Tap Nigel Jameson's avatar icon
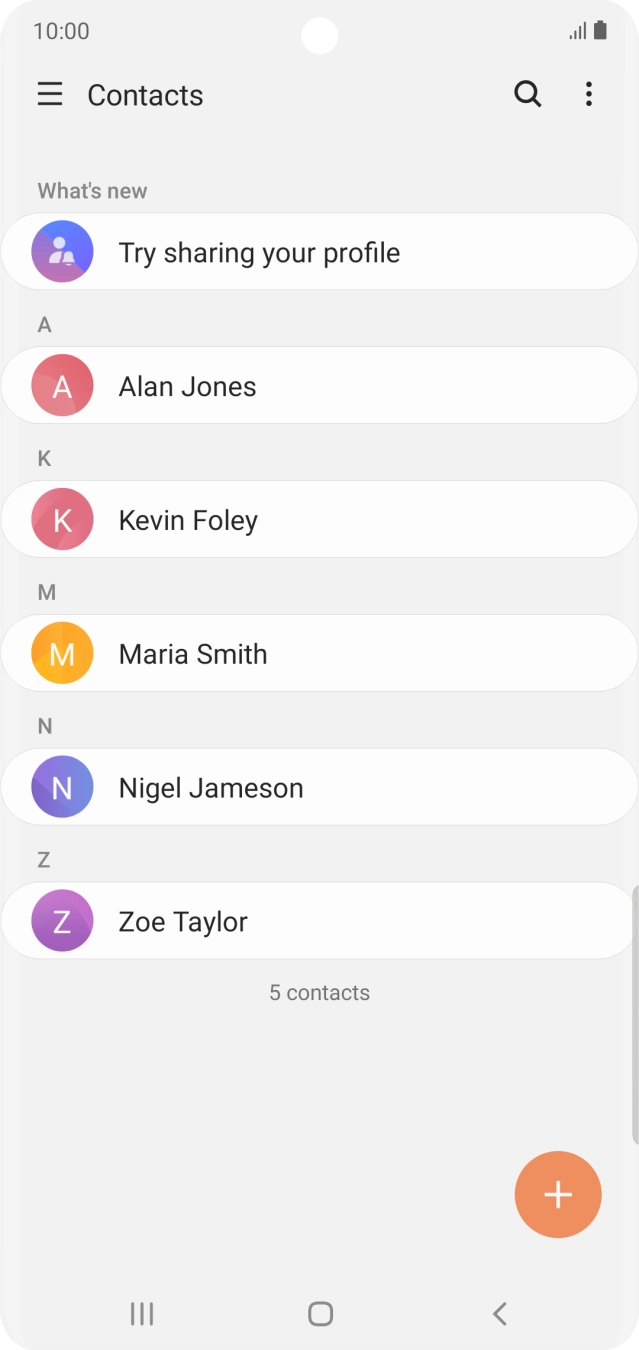639x1350 pixels. 62,788
